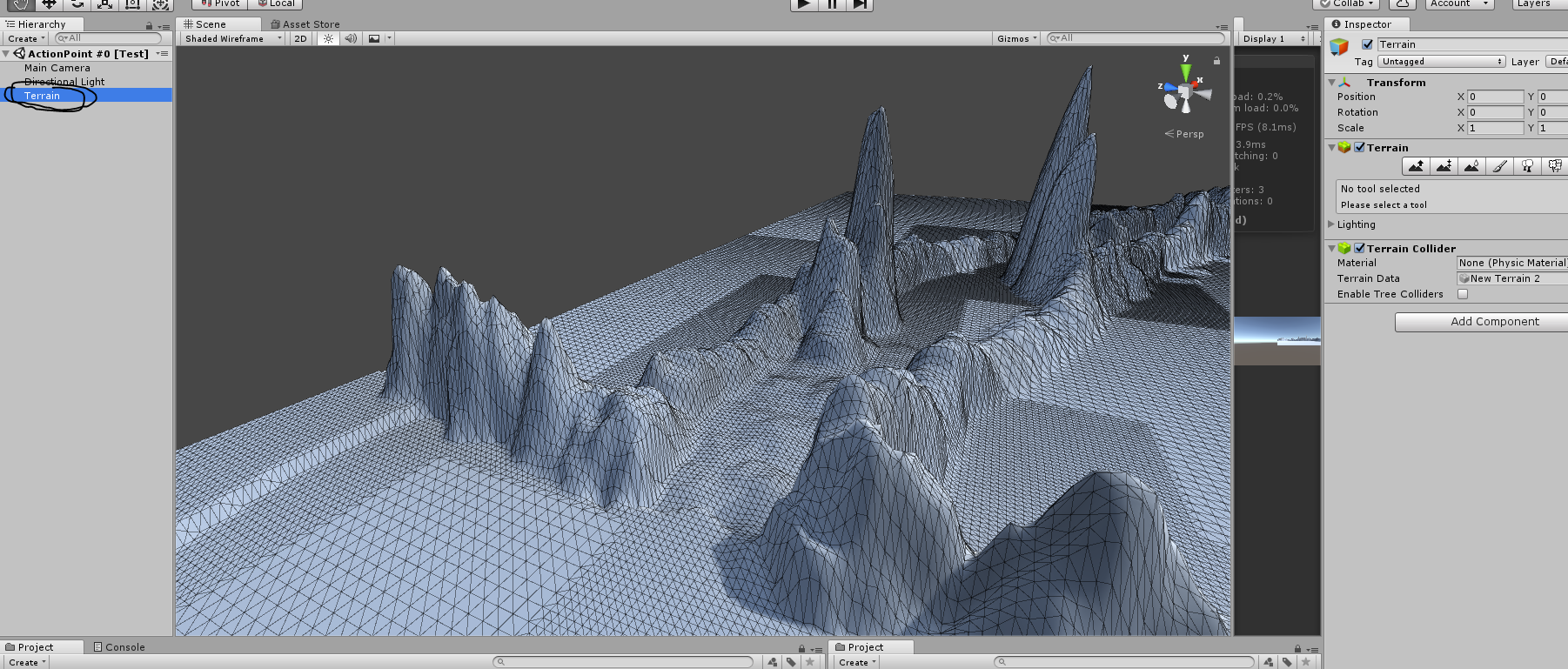Open the Account dropdown
1568x669 pixels.
click(x=1459, y=4)
